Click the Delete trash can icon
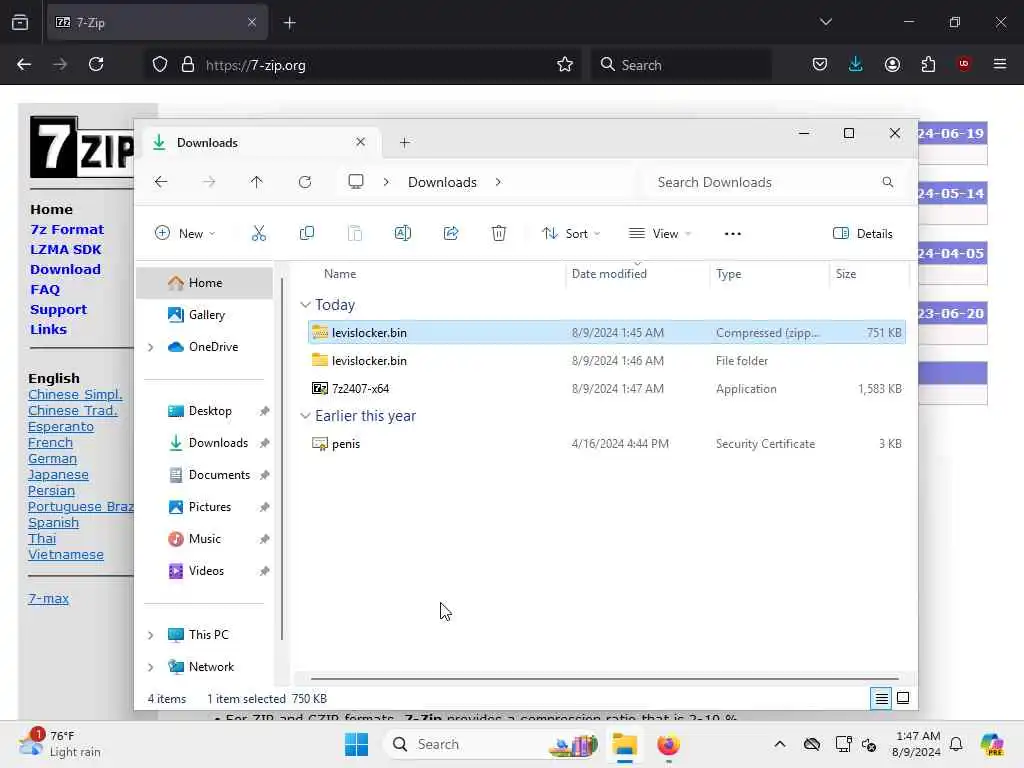 [x=499, y=233]
